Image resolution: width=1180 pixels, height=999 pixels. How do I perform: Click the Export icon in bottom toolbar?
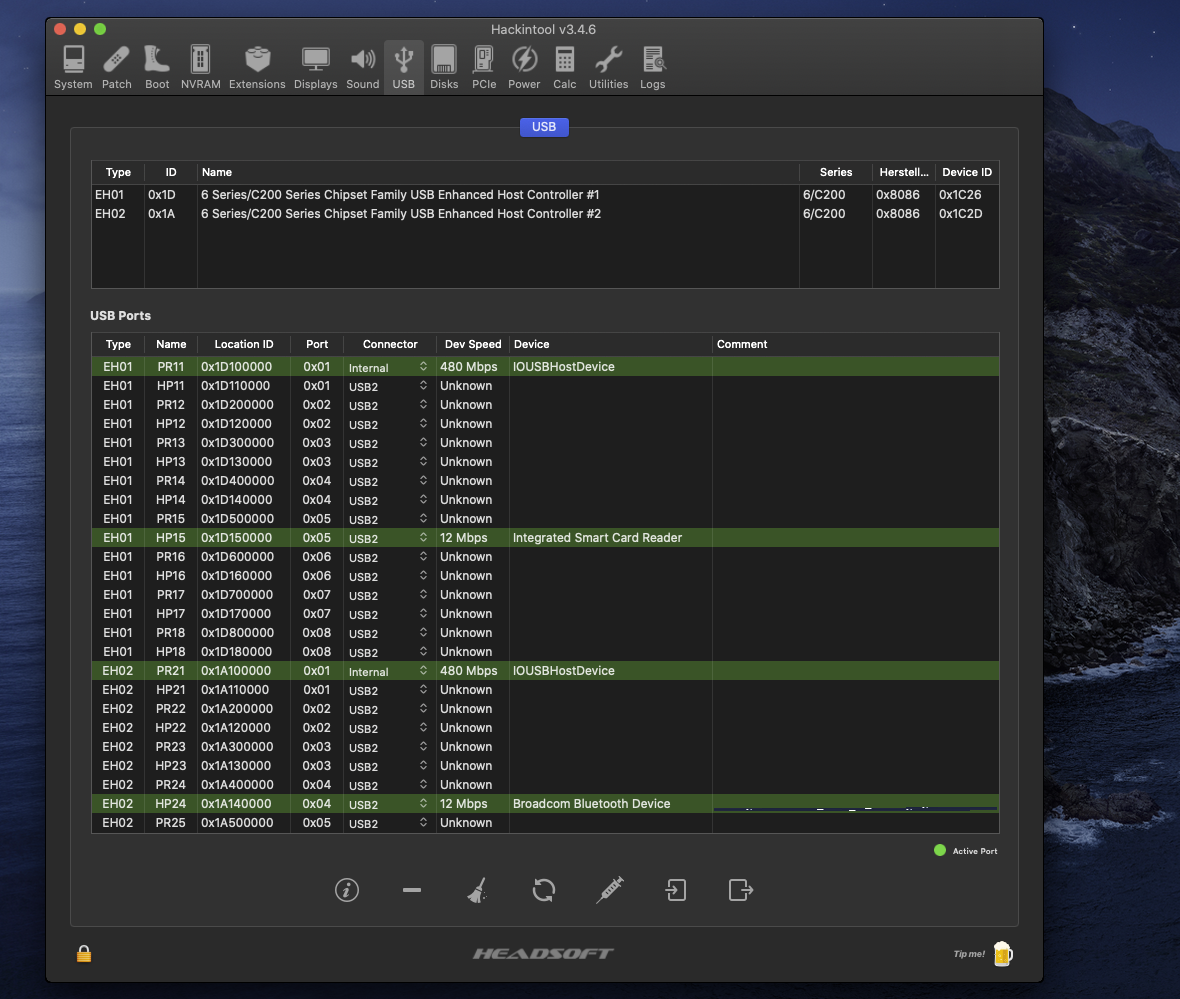[740, 889]
